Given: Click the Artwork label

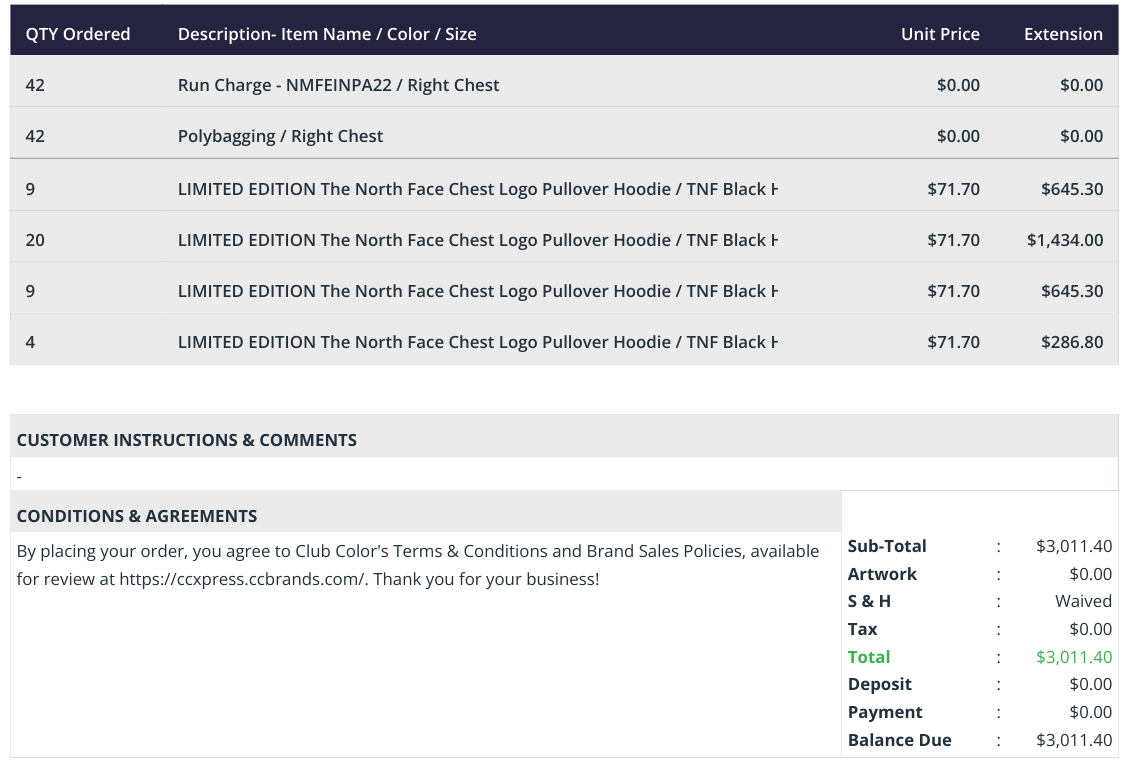Looking at the screenshot, I should 882,574.
